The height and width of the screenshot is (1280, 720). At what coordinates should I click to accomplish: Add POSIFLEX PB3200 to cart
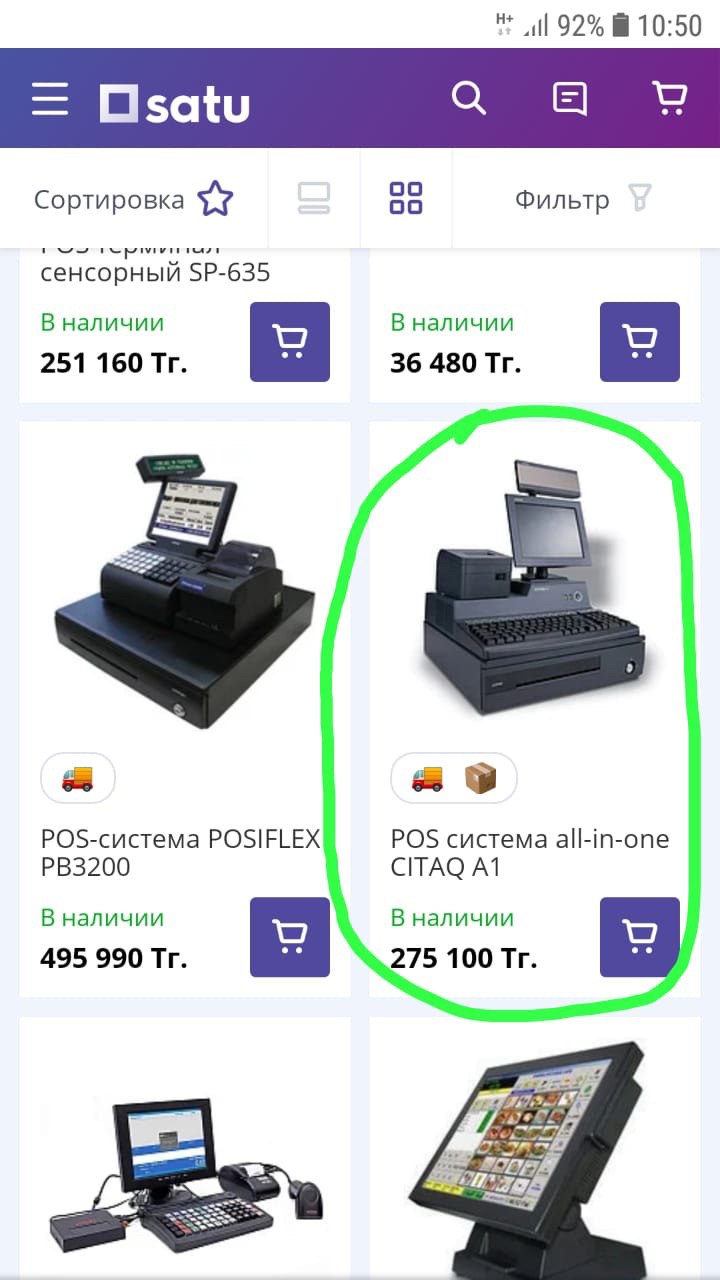[290, 937]
